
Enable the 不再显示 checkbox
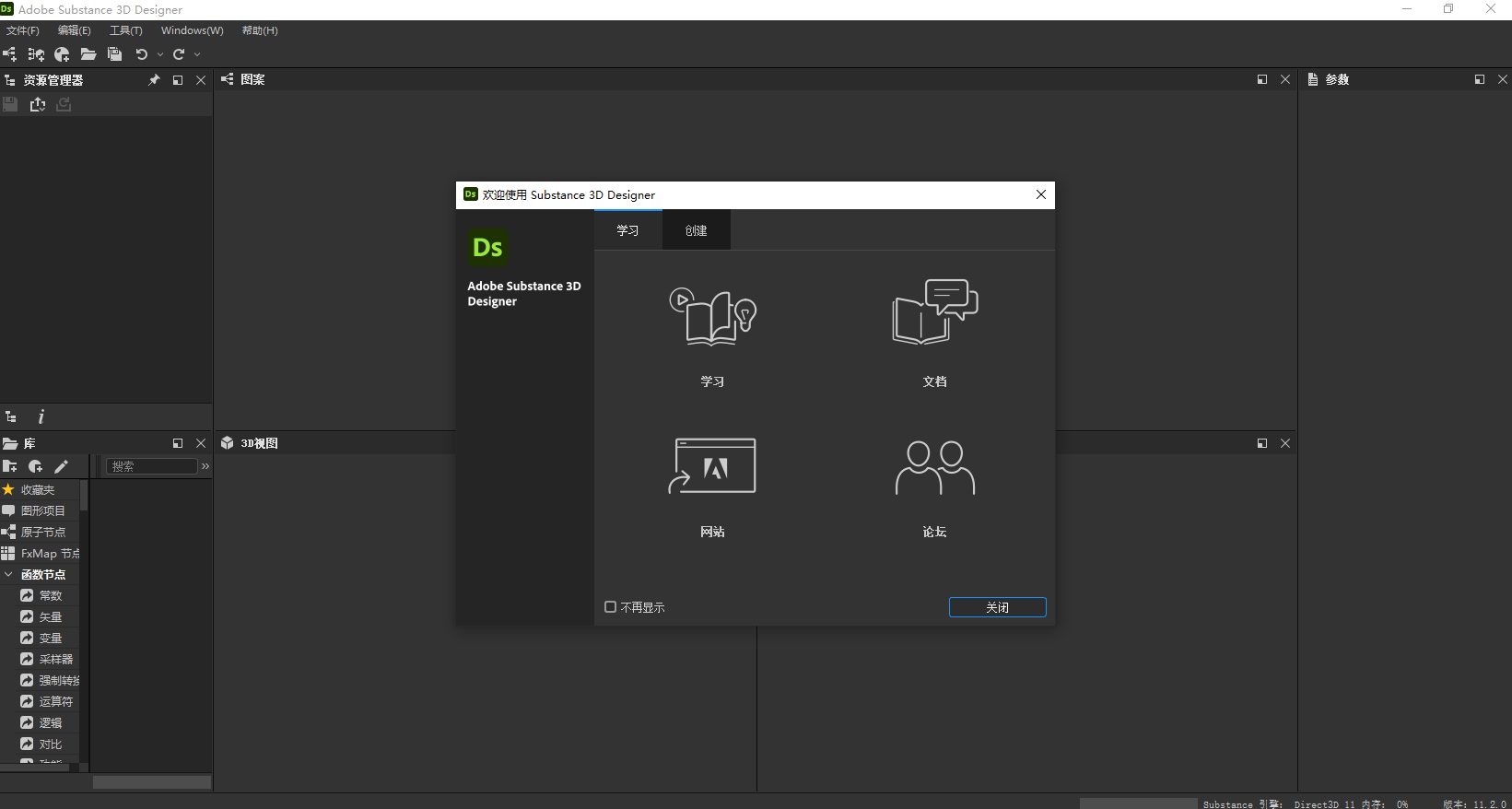(x=610, y=607)
